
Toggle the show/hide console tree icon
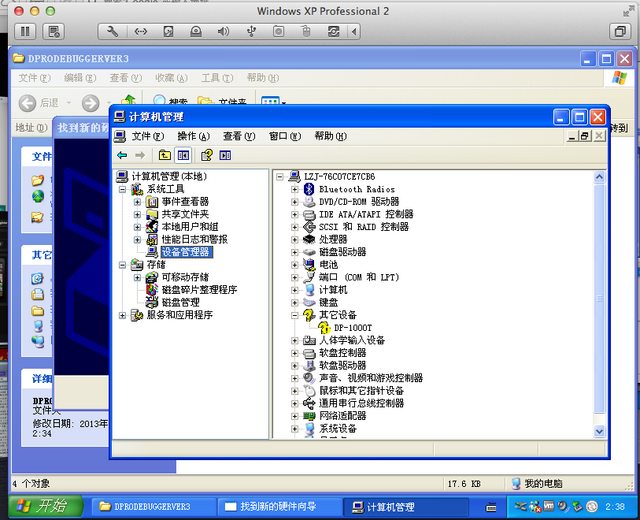(183, 155)
